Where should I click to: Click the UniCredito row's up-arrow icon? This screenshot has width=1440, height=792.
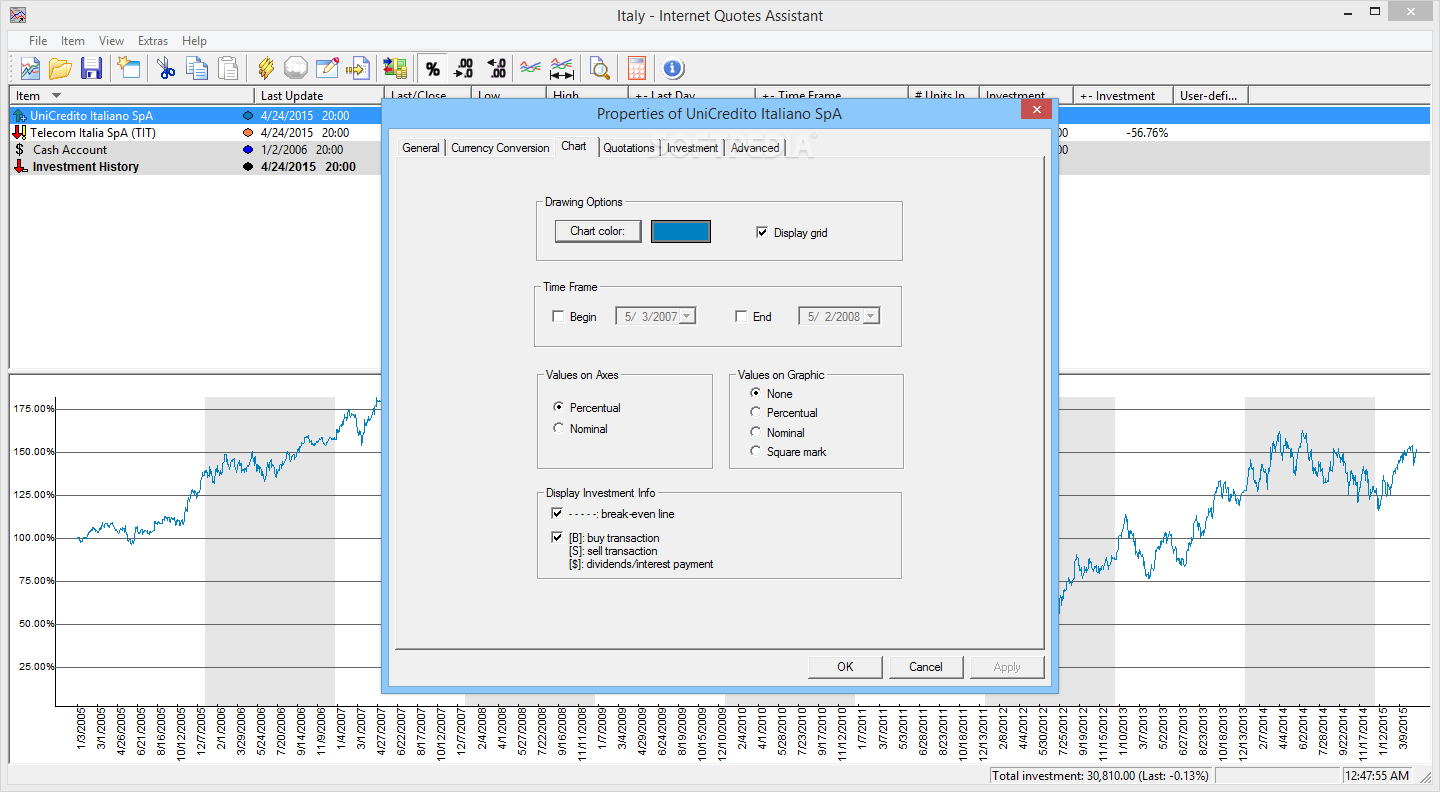[x=18, y=116]
